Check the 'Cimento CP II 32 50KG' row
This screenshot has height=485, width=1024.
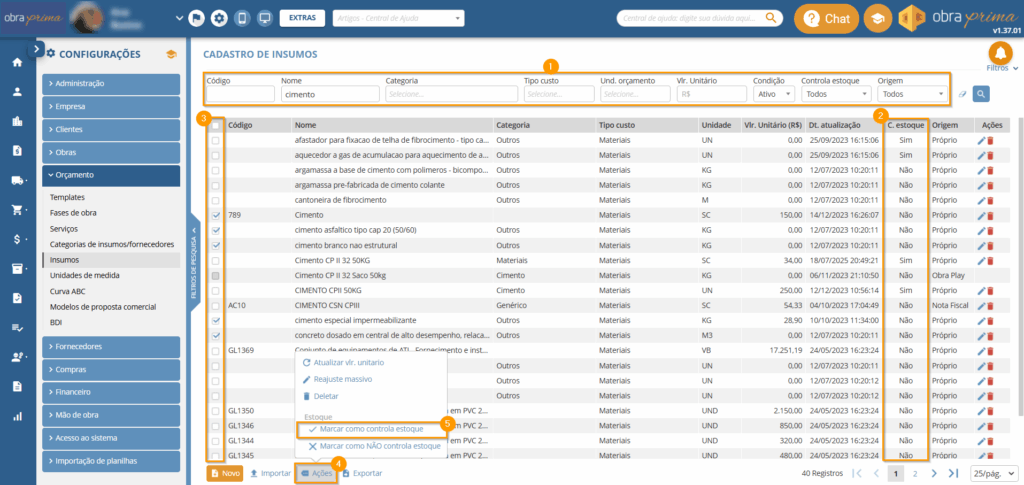point(216,260)
